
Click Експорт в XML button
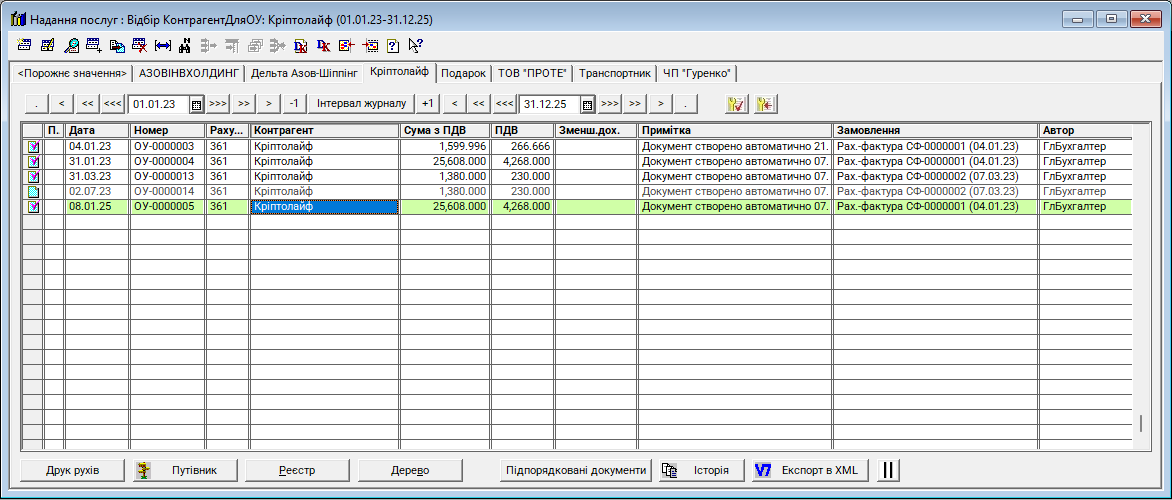pos(811,470)
